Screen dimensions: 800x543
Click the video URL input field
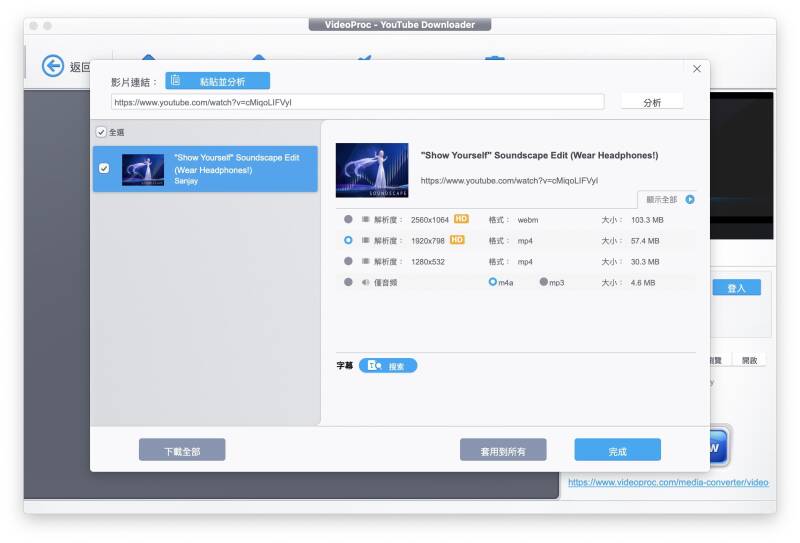click(357, 102)
